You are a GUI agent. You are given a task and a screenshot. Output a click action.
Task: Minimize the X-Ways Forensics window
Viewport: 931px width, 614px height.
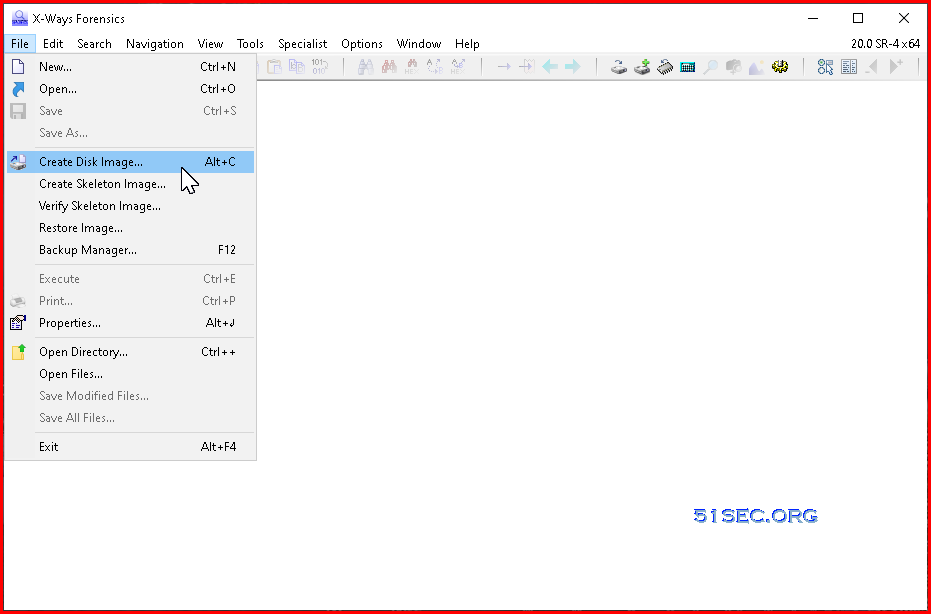click(813, 18)
